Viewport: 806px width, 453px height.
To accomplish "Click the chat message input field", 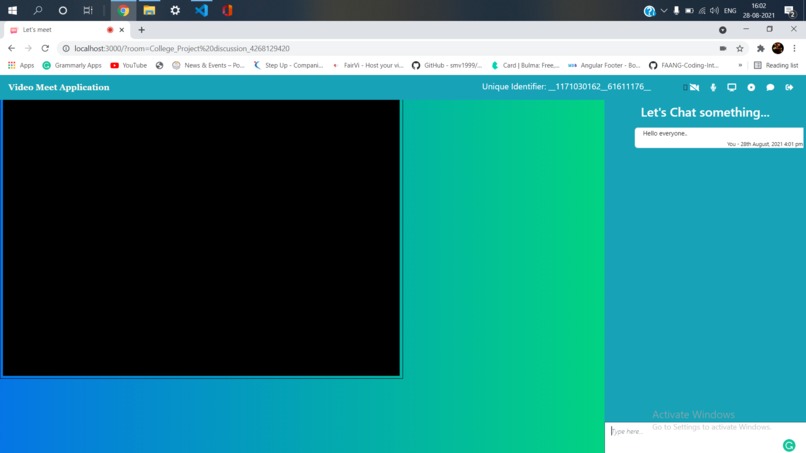I will tap(705, 437).
